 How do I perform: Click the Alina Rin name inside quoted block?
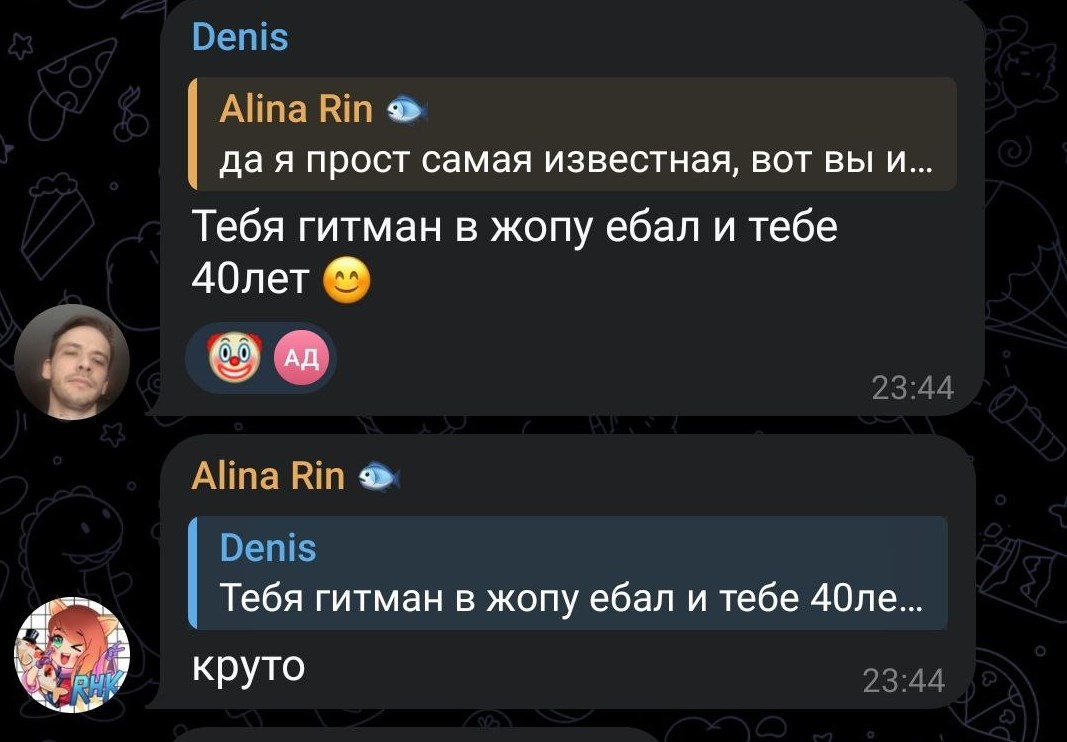point(296,109)
